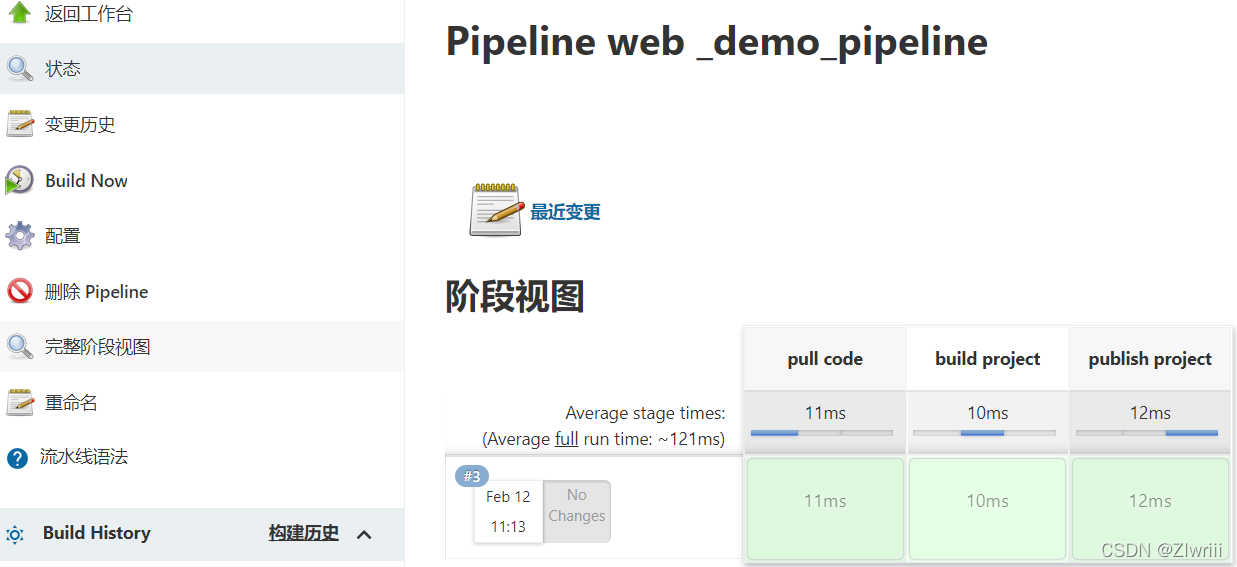The image size is (1237, 567).
Task: Click the publish project stage header
Action: (x=1150, y=359)
